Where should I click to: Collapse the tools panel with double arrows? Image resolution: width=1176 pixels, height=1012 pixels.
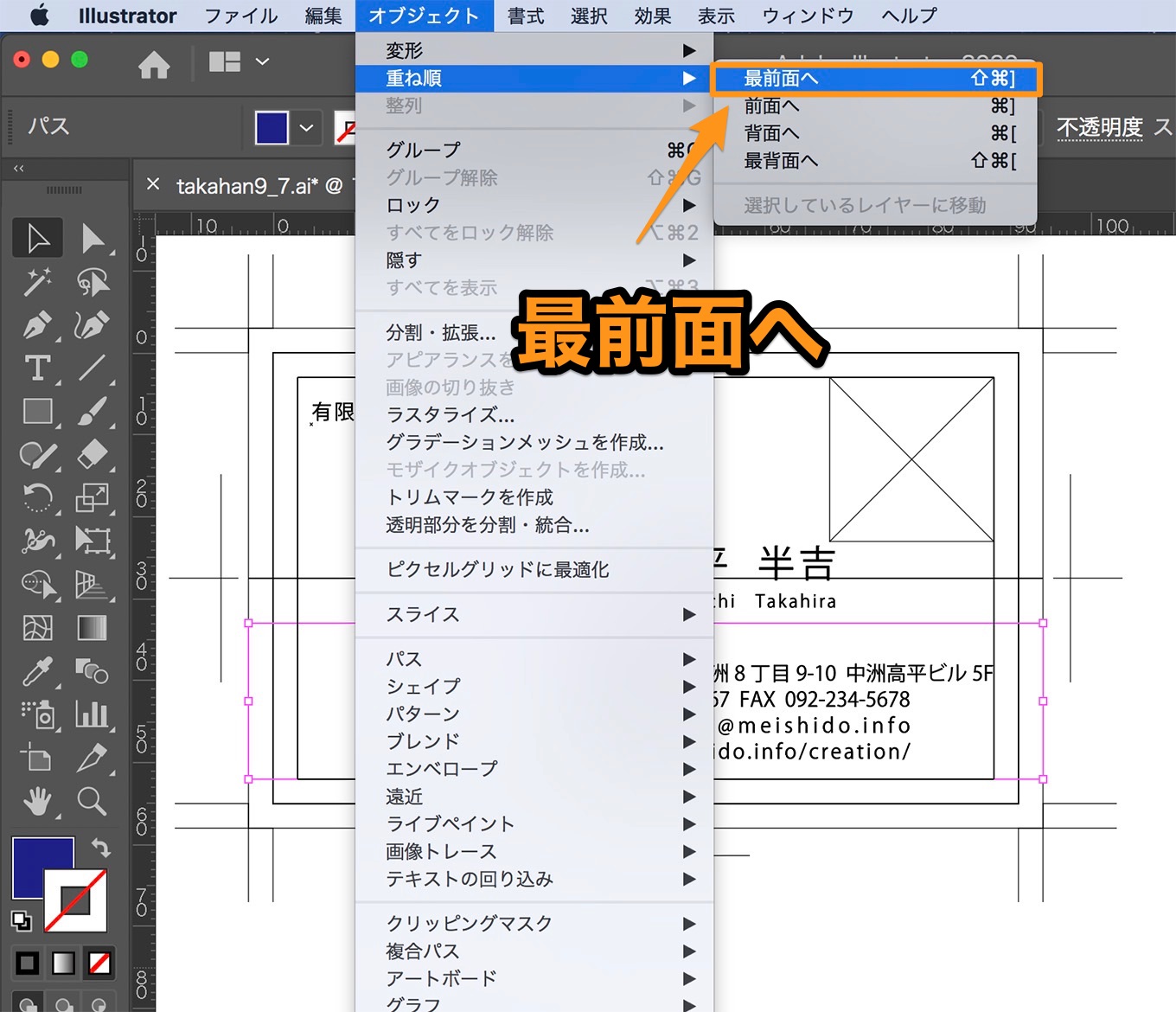18,169
